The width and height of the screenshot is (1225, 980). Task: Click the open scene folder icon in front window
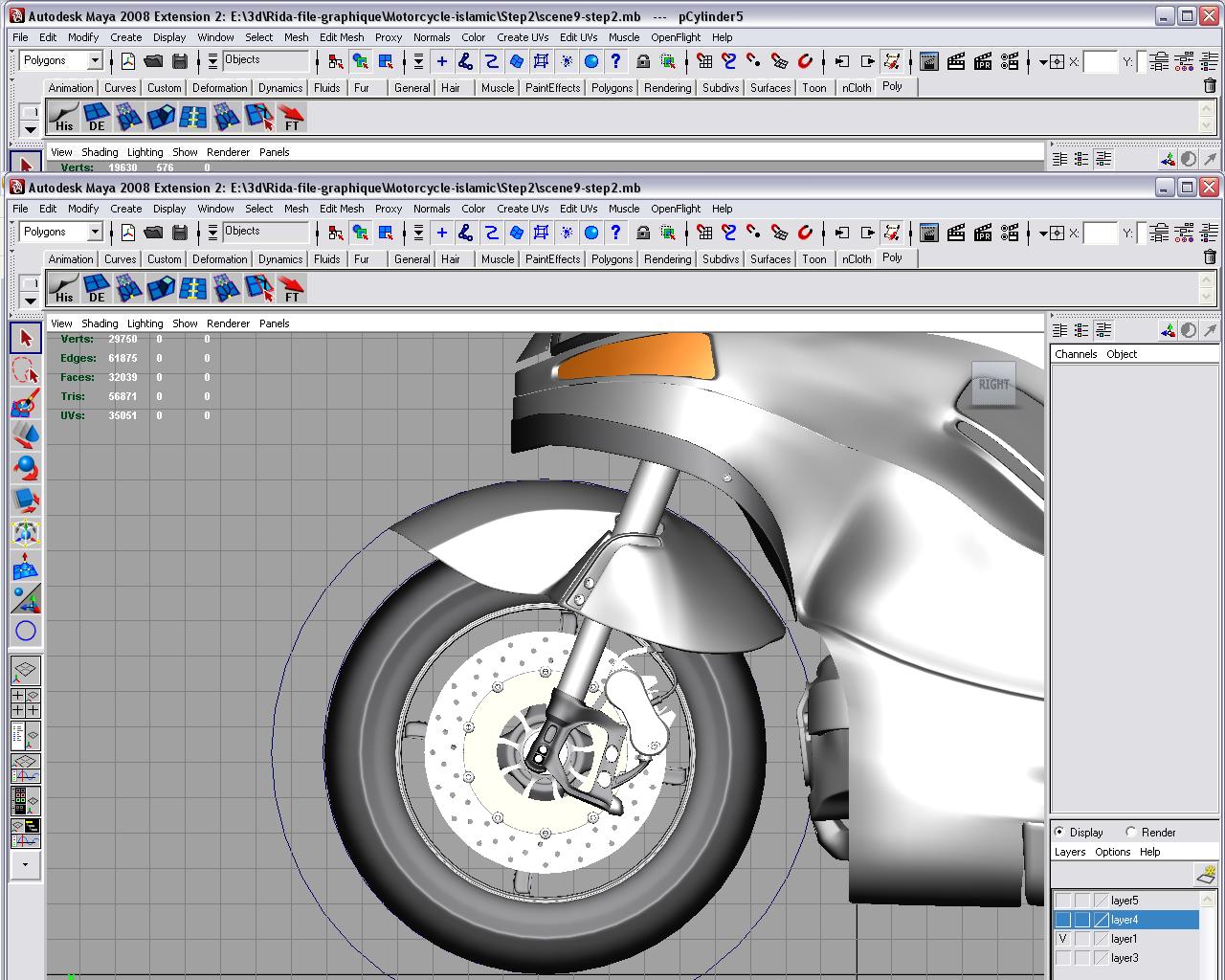click(153, 233)
